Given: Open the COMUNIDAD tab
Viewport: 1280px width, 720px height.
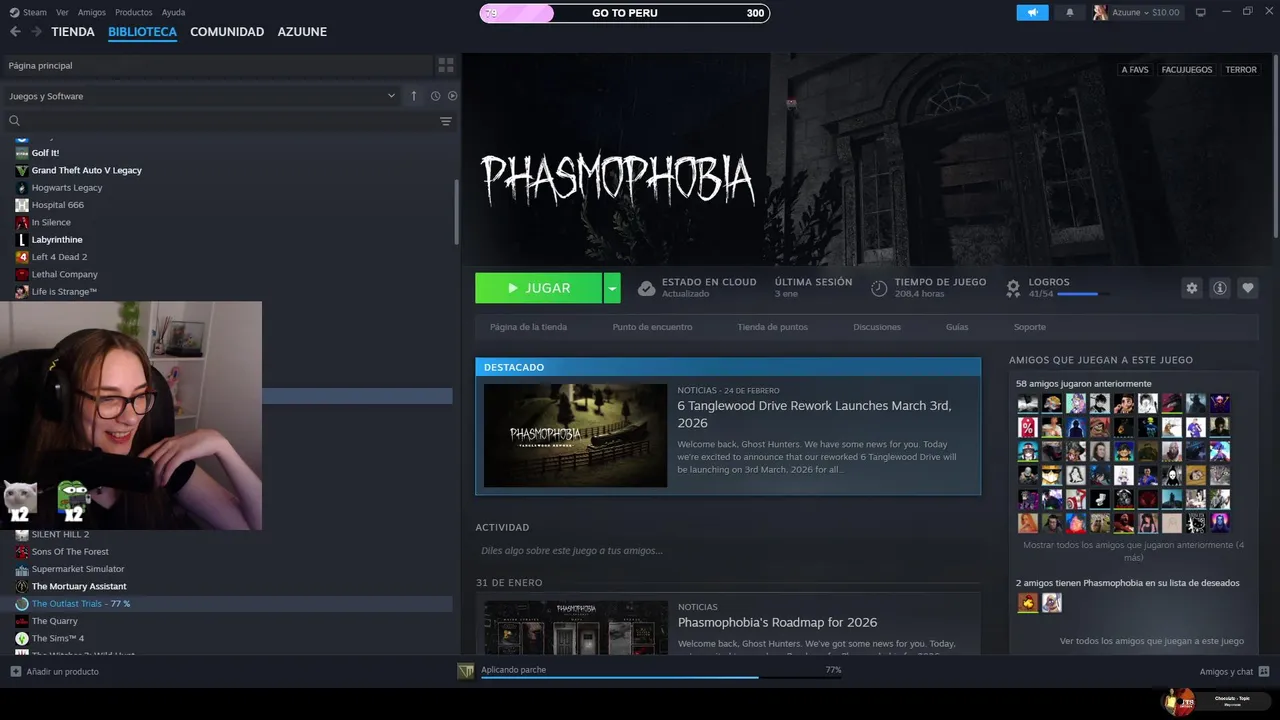Looking at the screenshot, I should point(227,32).
